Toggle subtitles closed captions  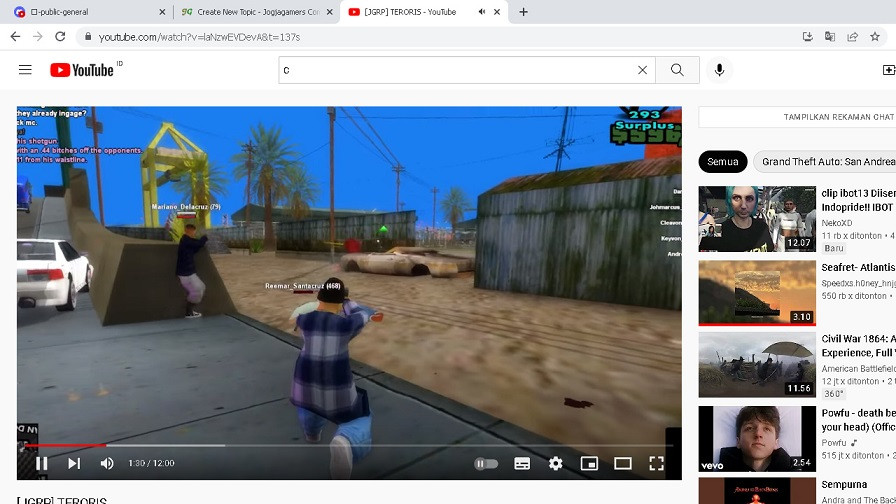point(522,463)
